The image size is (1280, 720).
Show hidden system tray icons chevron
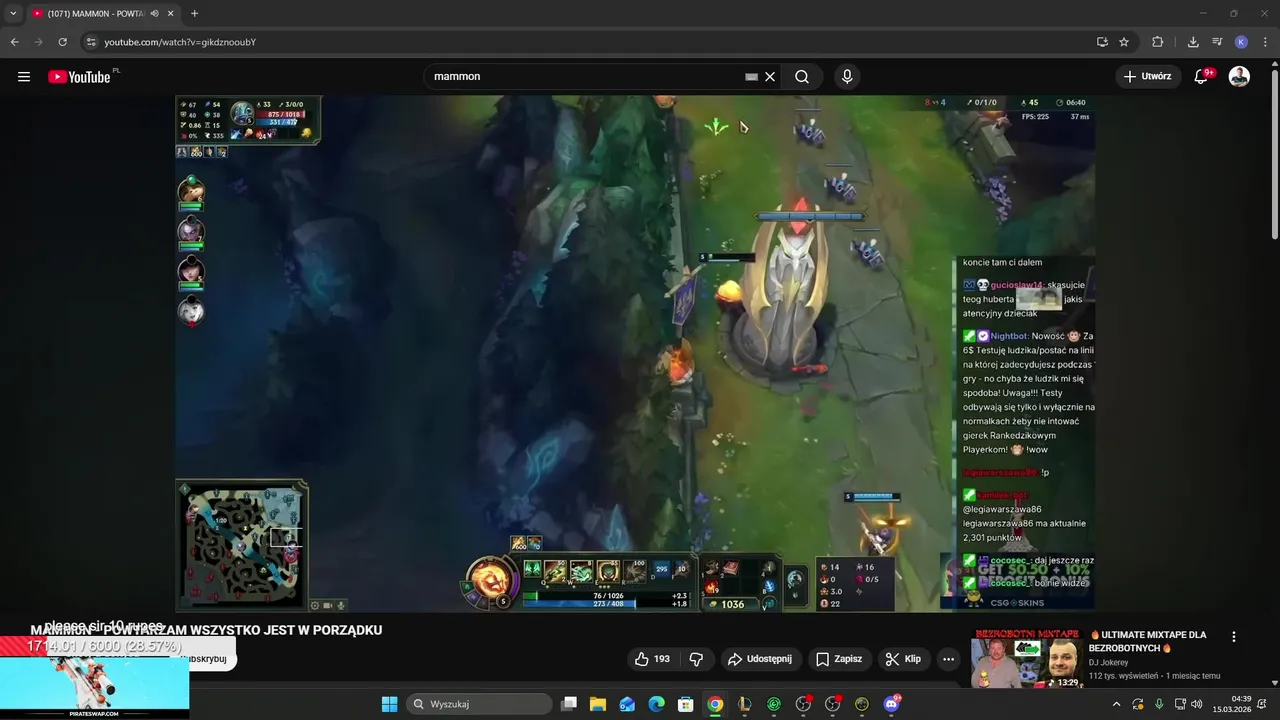tap(1117, 704)
